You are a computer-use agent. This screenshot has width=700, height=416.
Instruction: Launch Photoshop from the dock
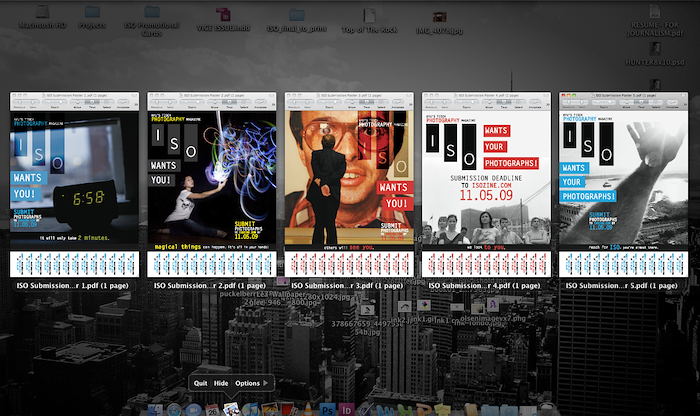(327, 410)
